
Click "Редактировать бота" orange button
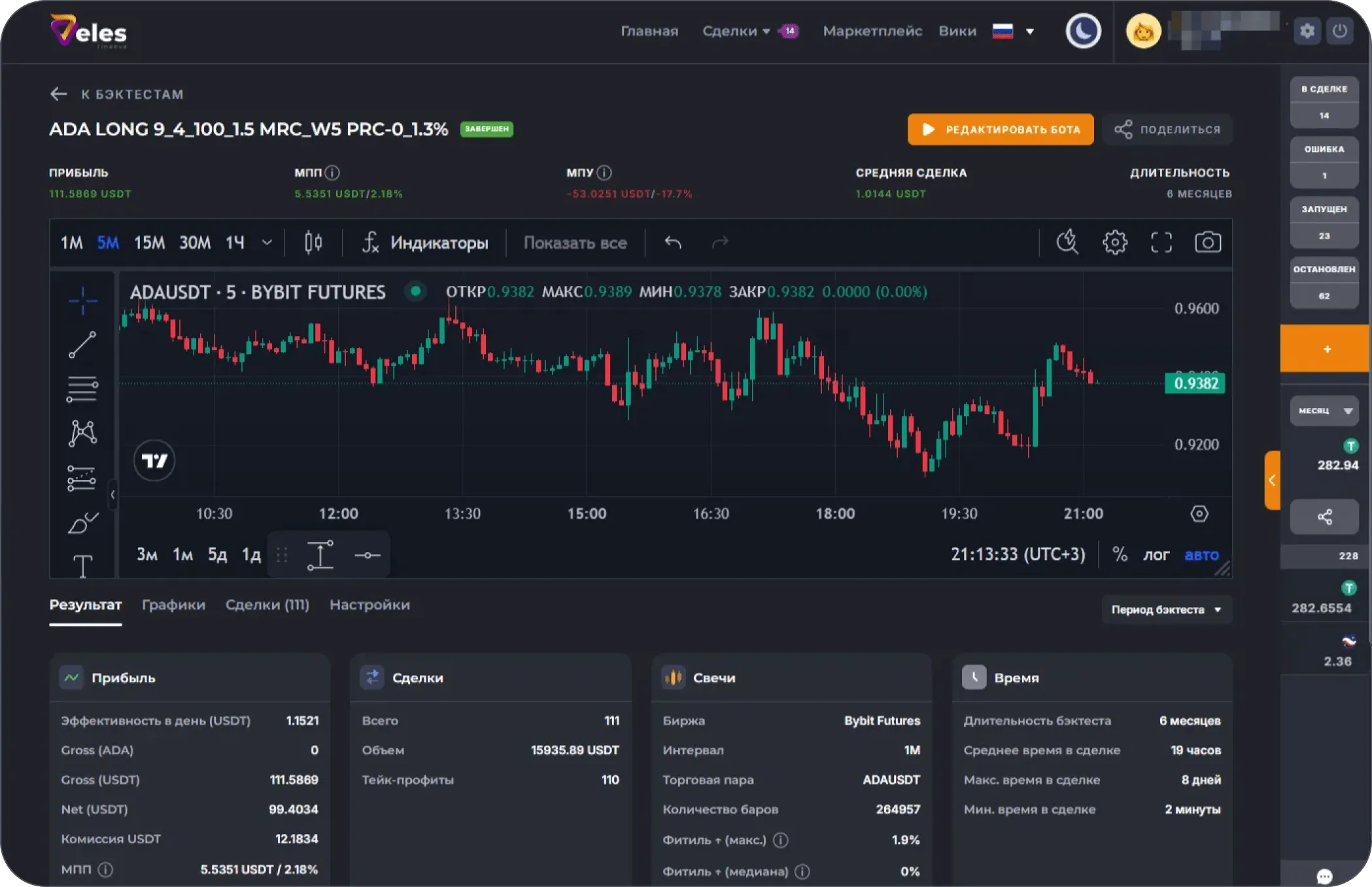[x=1000, y=130]
